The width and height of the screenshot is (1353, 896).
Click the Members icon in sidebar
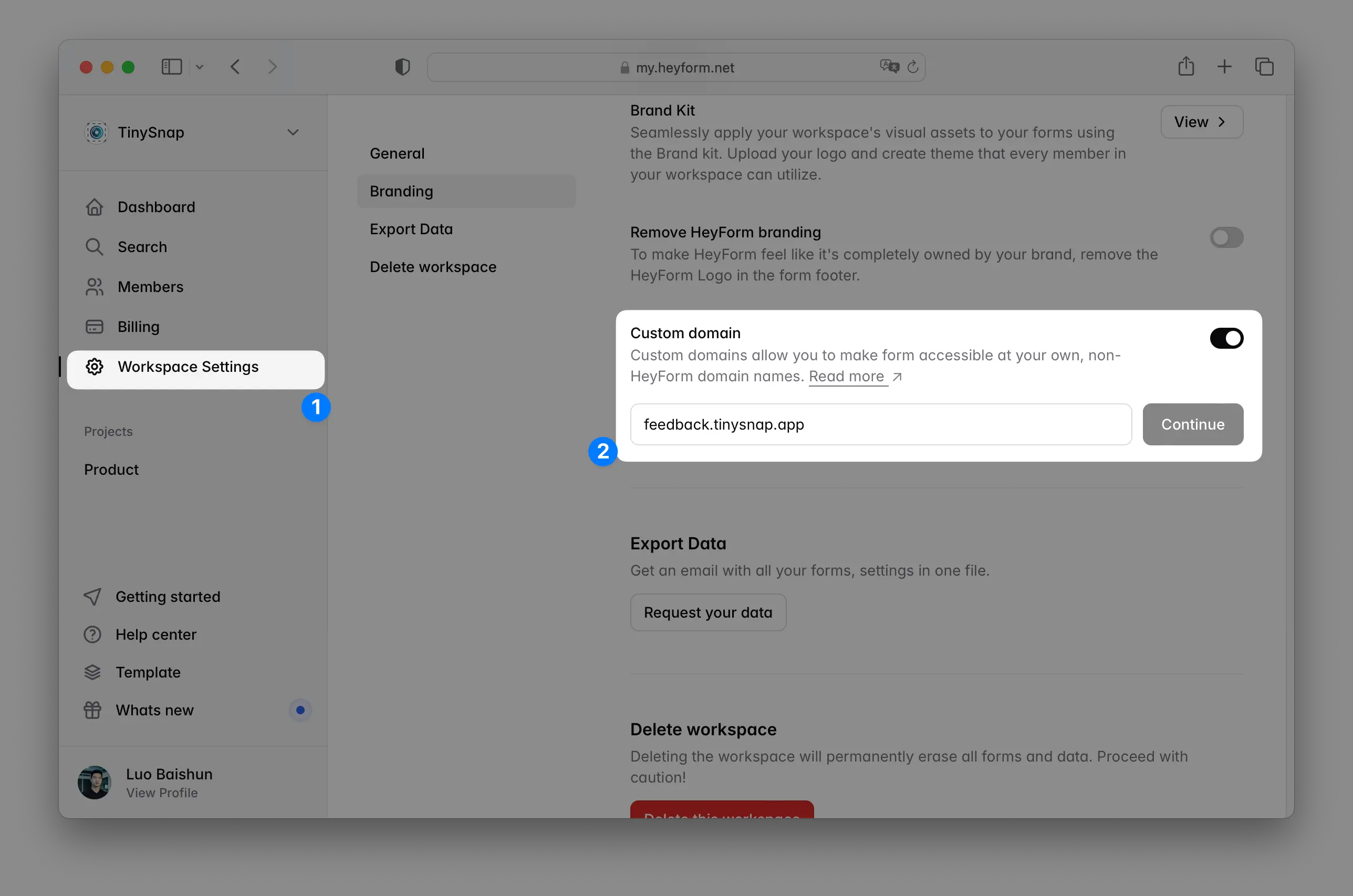coord(95,286)
